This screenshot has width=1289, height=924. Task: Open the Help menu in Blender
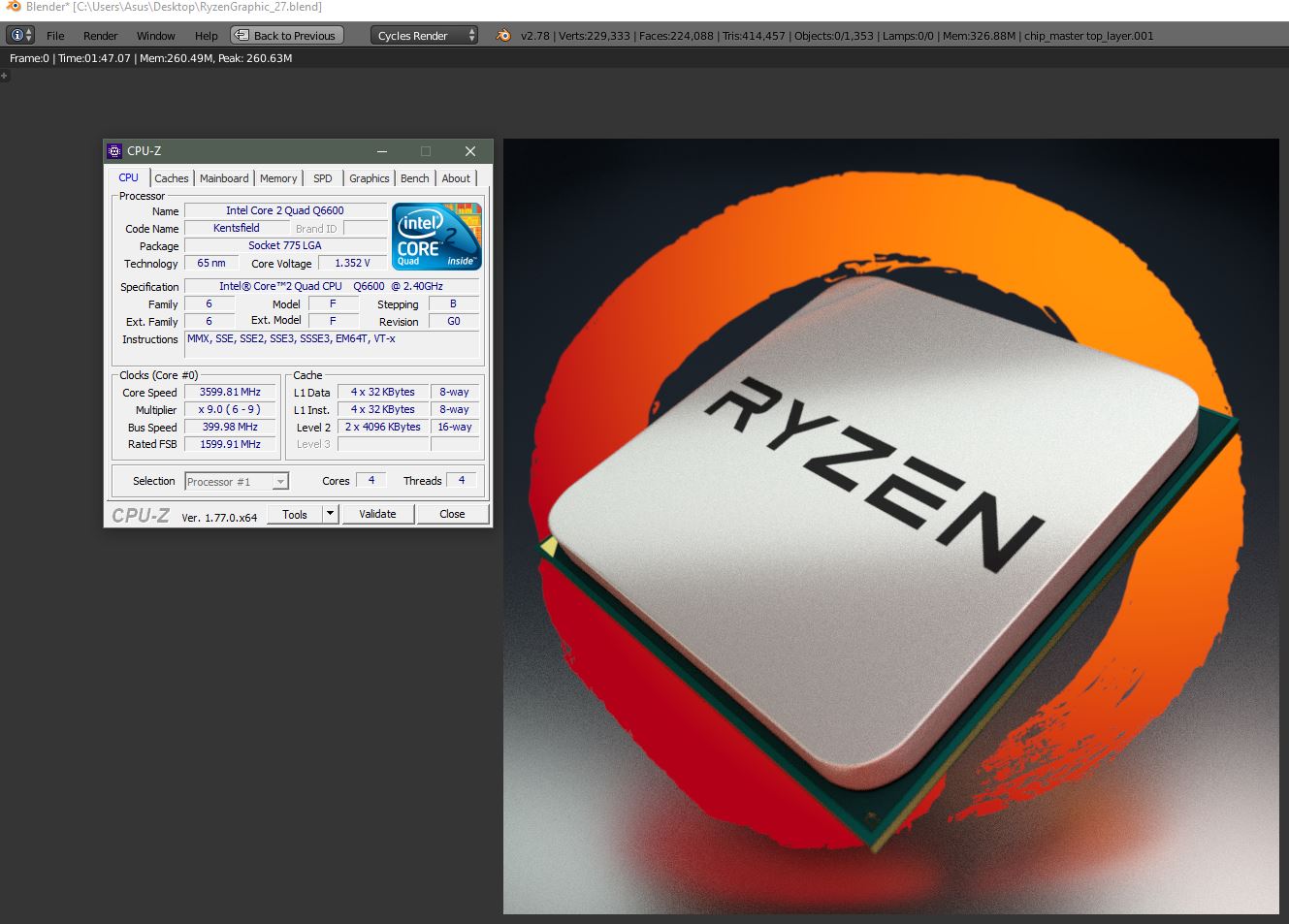(207, 35)
